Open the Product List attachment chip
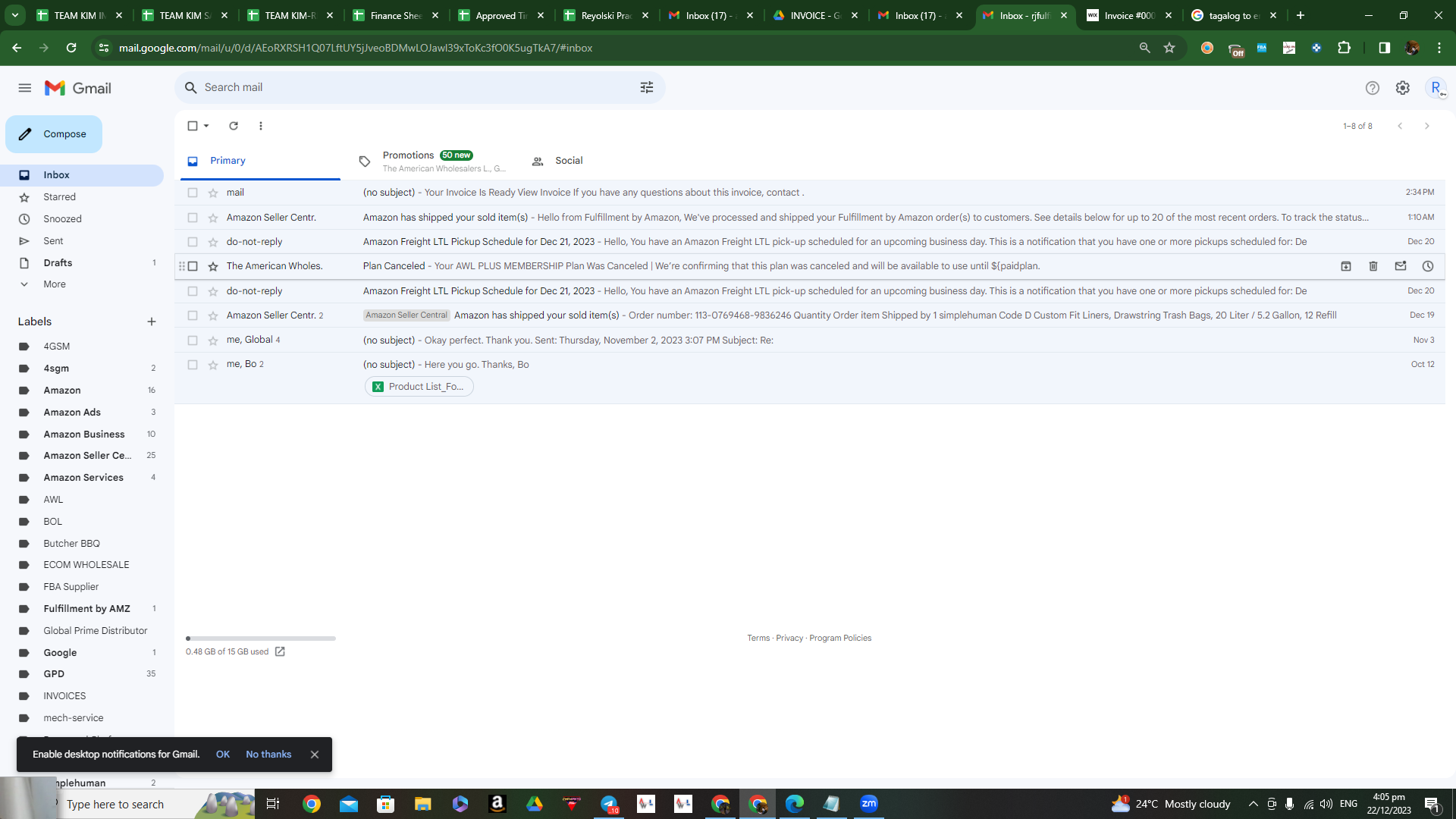This screenshot has width=1456, height=819. (419, 387)
